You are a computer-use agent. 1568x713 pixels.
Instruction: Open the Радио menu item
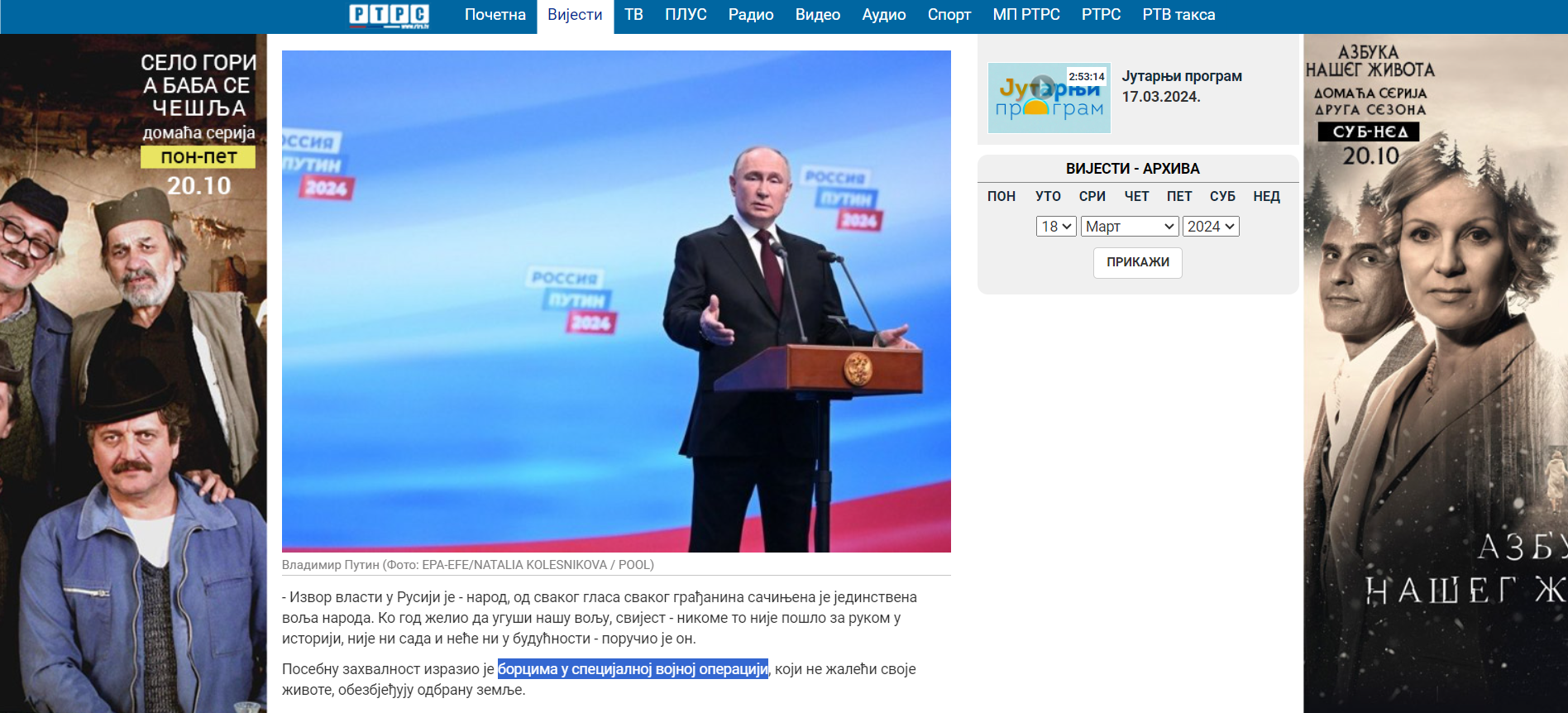tap(751, 15)
